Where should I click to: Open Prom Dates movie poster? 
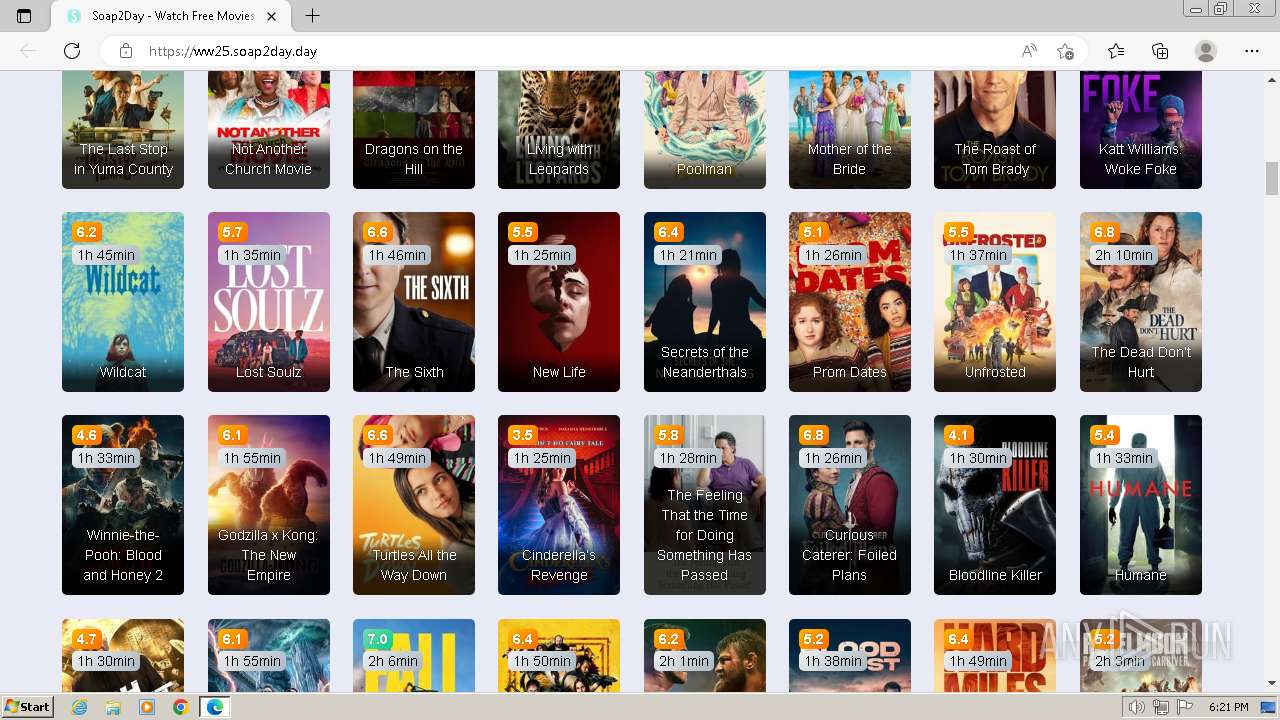(850, 302)
